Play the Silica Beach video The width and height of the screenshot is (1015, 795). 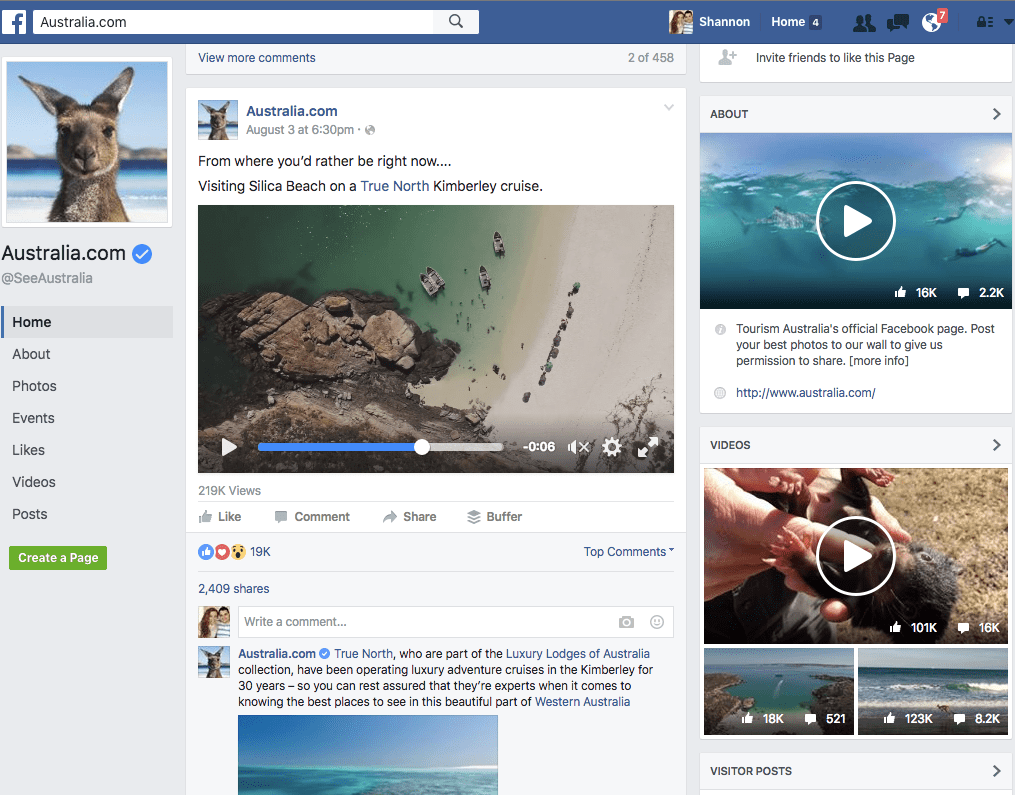229,447
